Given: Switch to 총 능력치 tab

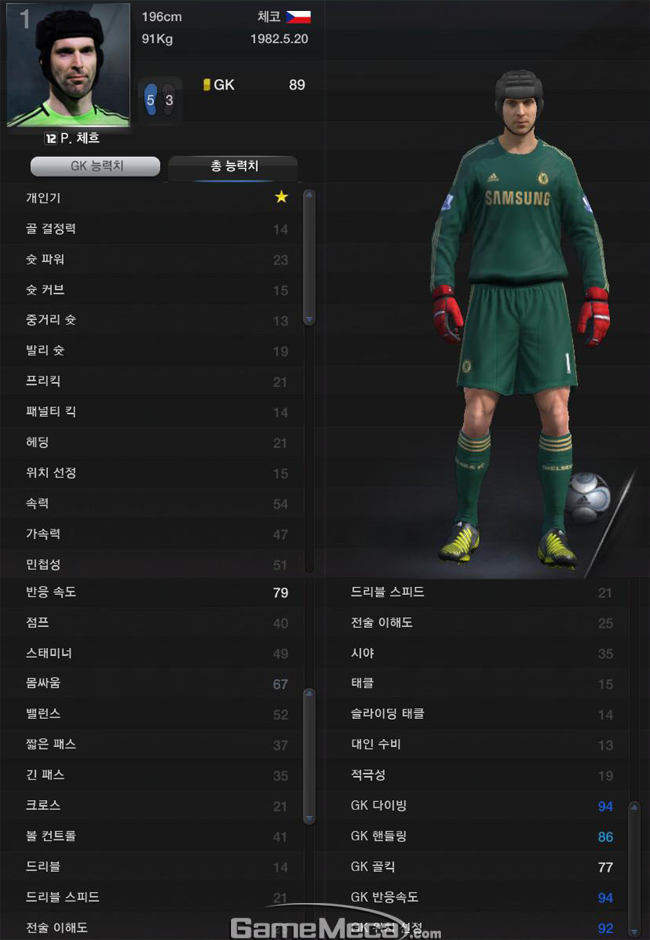Looking at the screenshot, I should click(233, 167).
